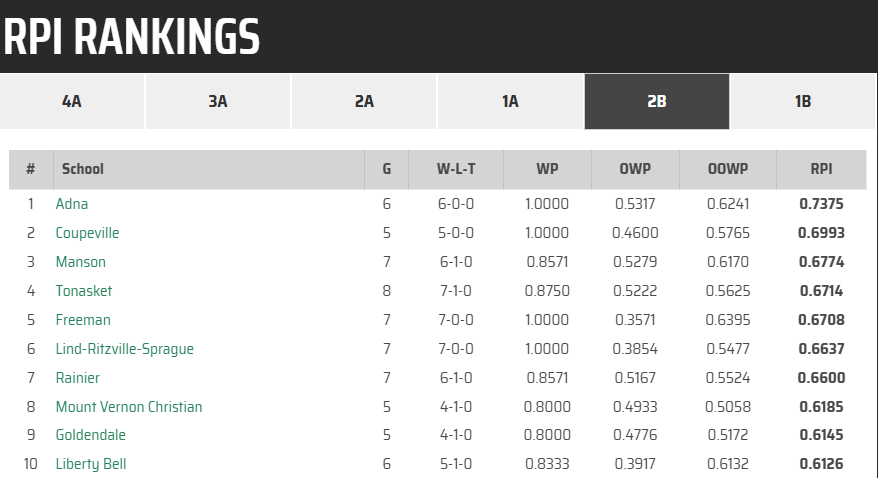Open the Coupeville school page

pos(87,233)
